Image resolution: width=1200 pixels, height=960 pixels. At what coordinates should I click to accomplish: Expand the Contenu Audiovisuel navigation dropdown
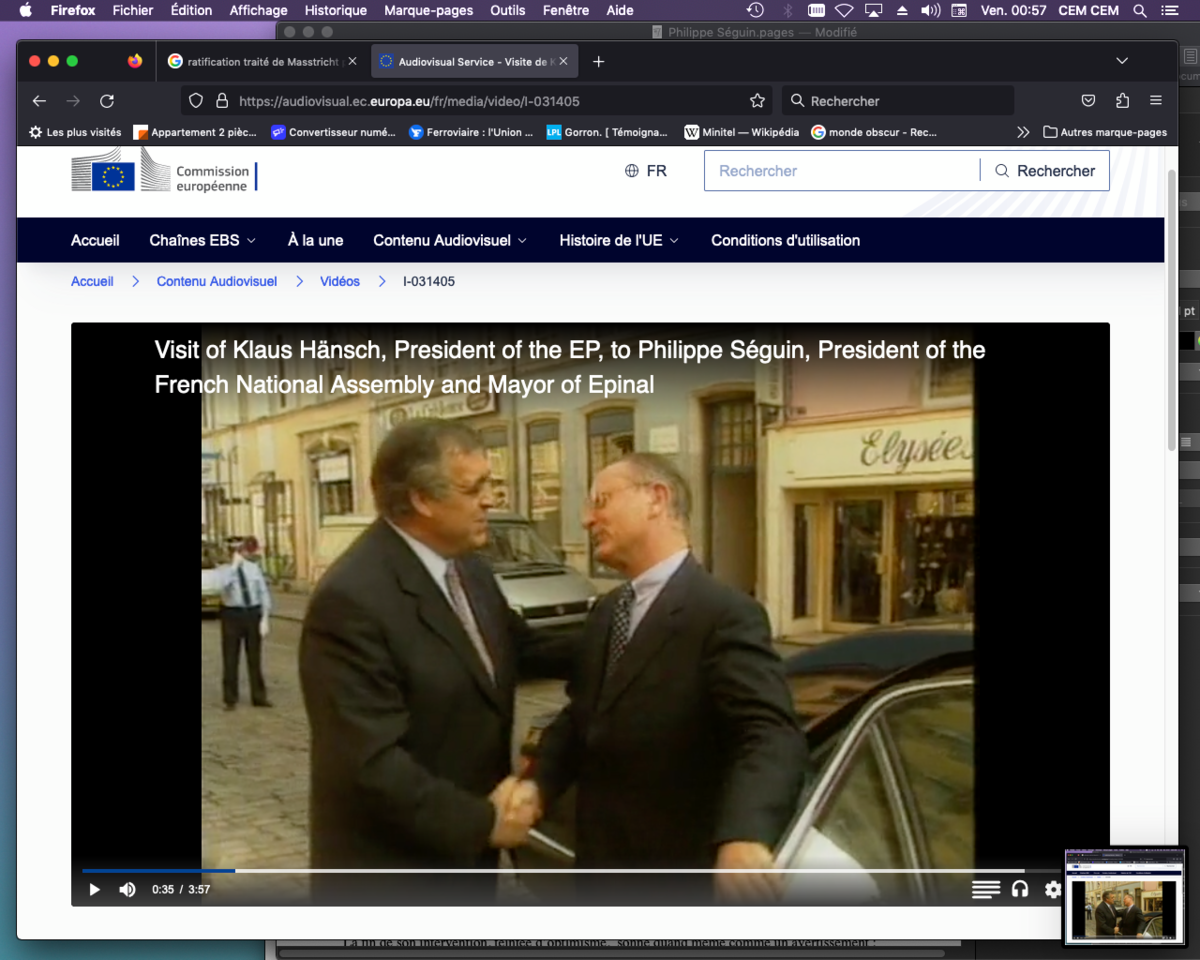[x=450, y=240]
